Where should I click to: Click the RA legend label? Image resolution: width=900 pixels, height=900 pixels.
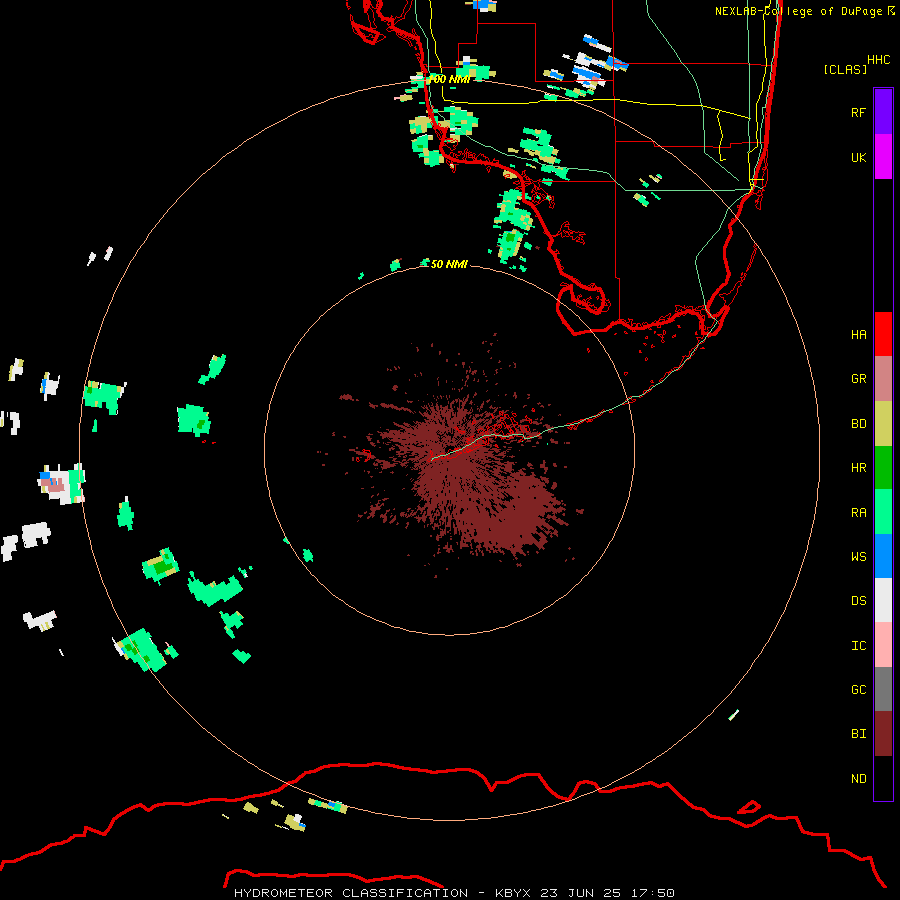tap(858, 513)
